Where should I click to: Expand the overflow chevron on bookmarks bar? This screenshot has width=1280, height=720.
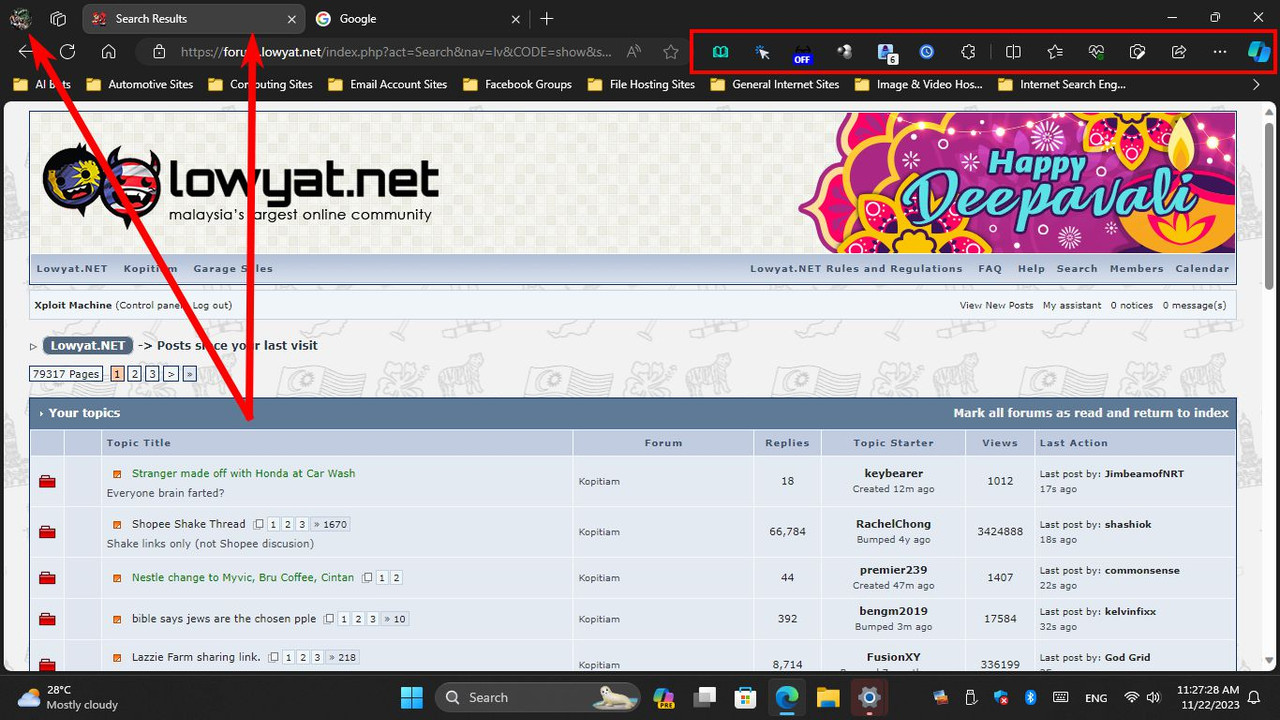click(1258, 85)
